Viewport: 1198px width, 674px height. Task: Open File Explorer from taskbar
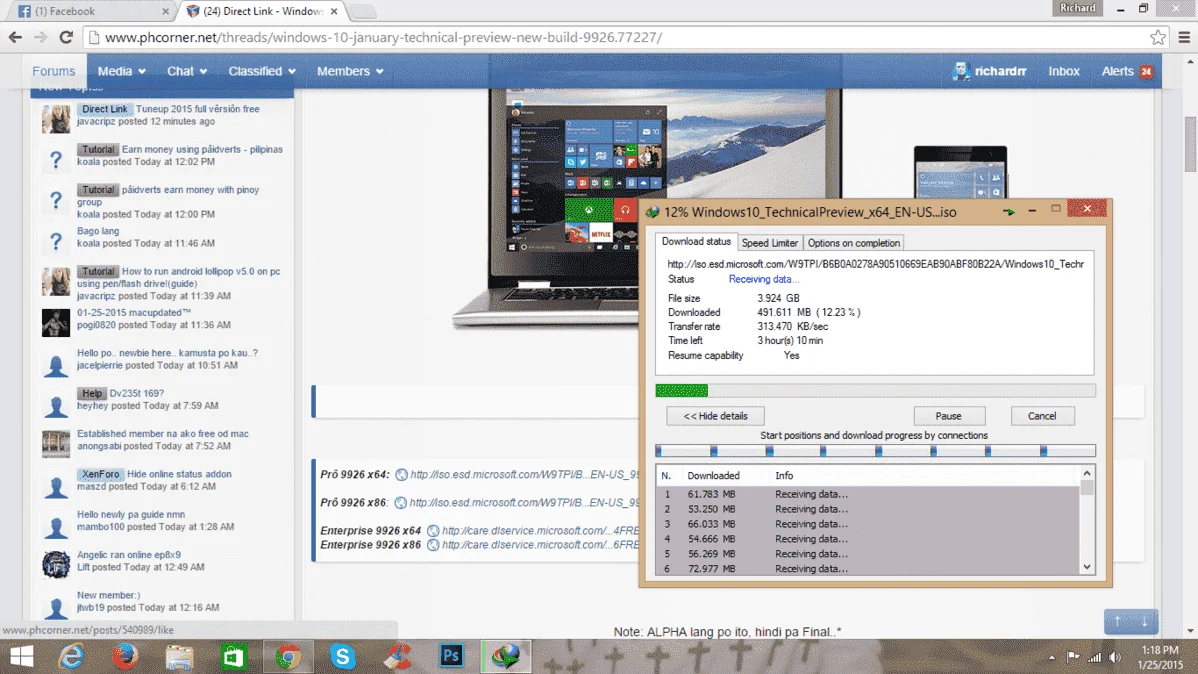(x=180, y=656)
